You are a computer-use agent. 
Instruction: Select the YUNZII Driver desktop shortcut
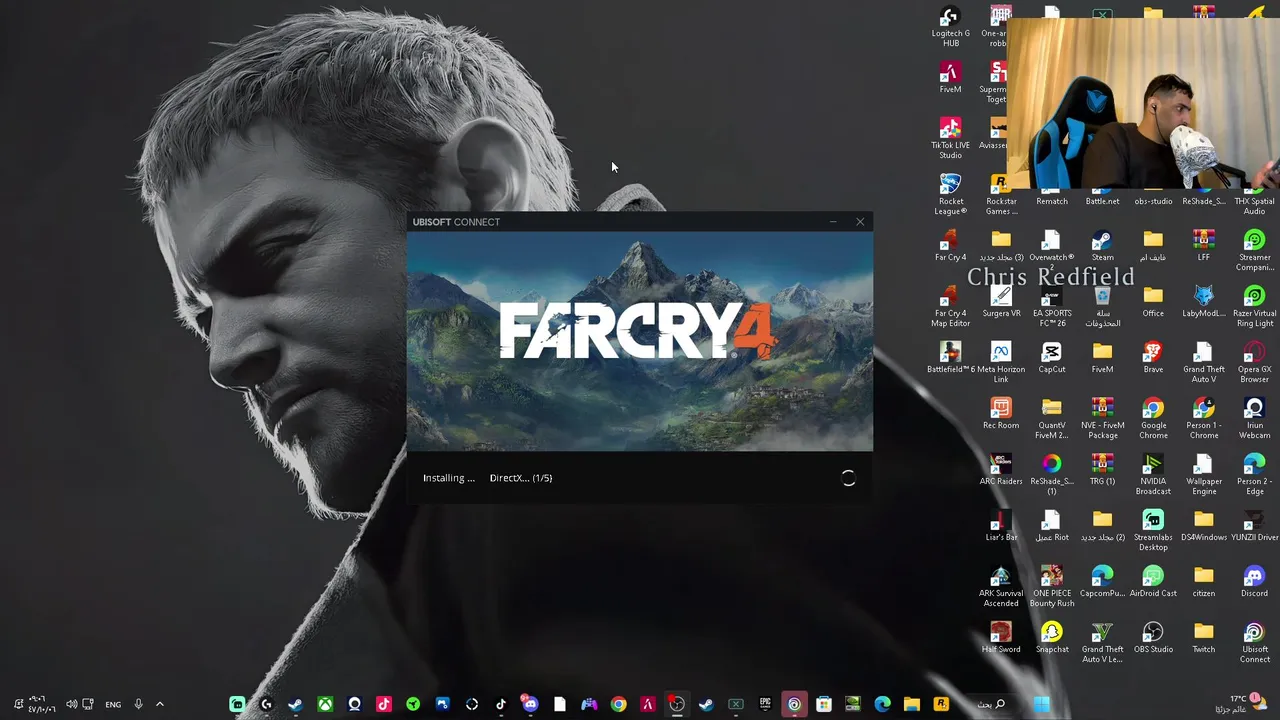pyautogui.click(x=1254, y=526)
